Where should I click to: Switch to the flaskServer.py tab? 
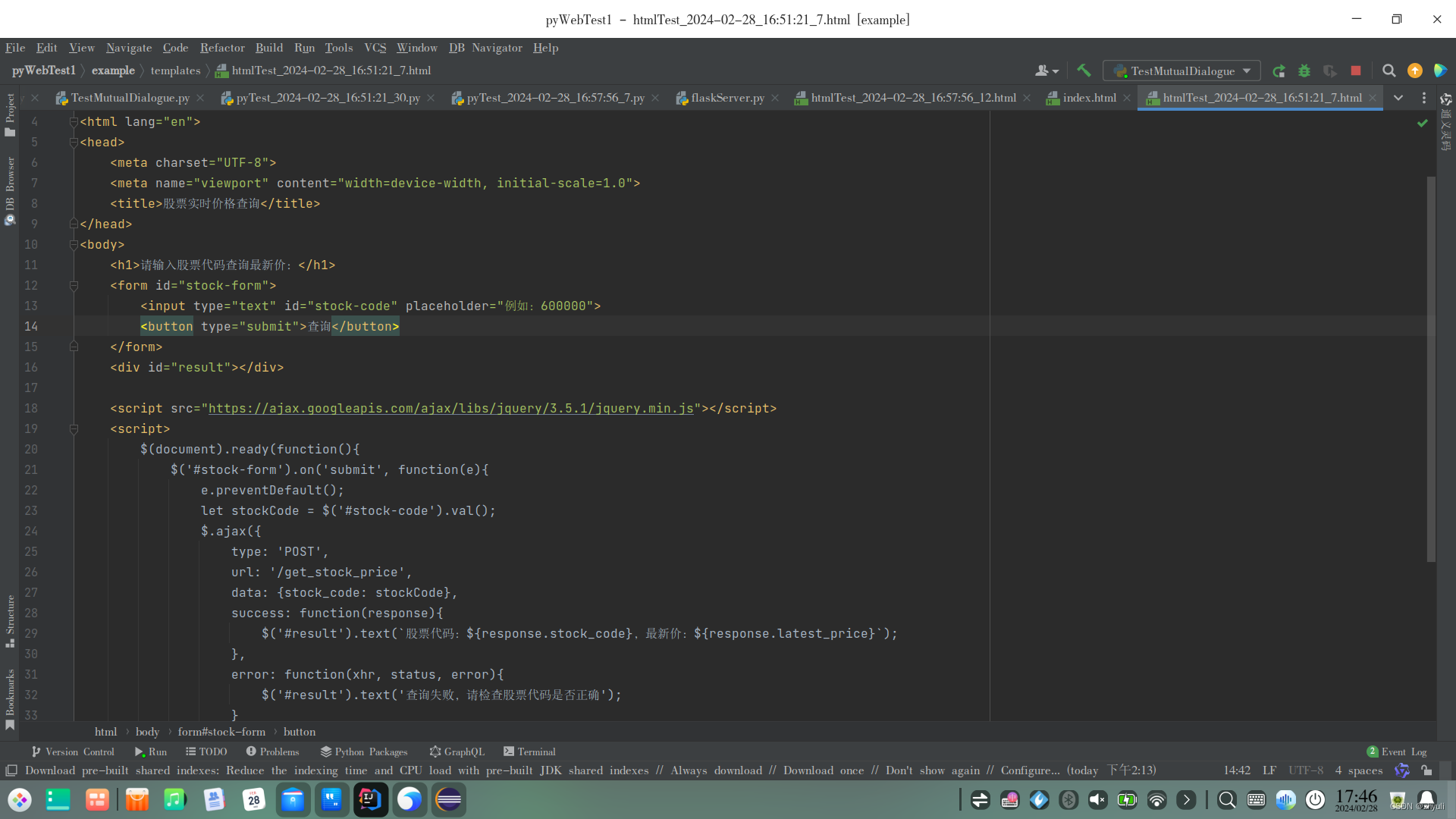click(726, 98)
